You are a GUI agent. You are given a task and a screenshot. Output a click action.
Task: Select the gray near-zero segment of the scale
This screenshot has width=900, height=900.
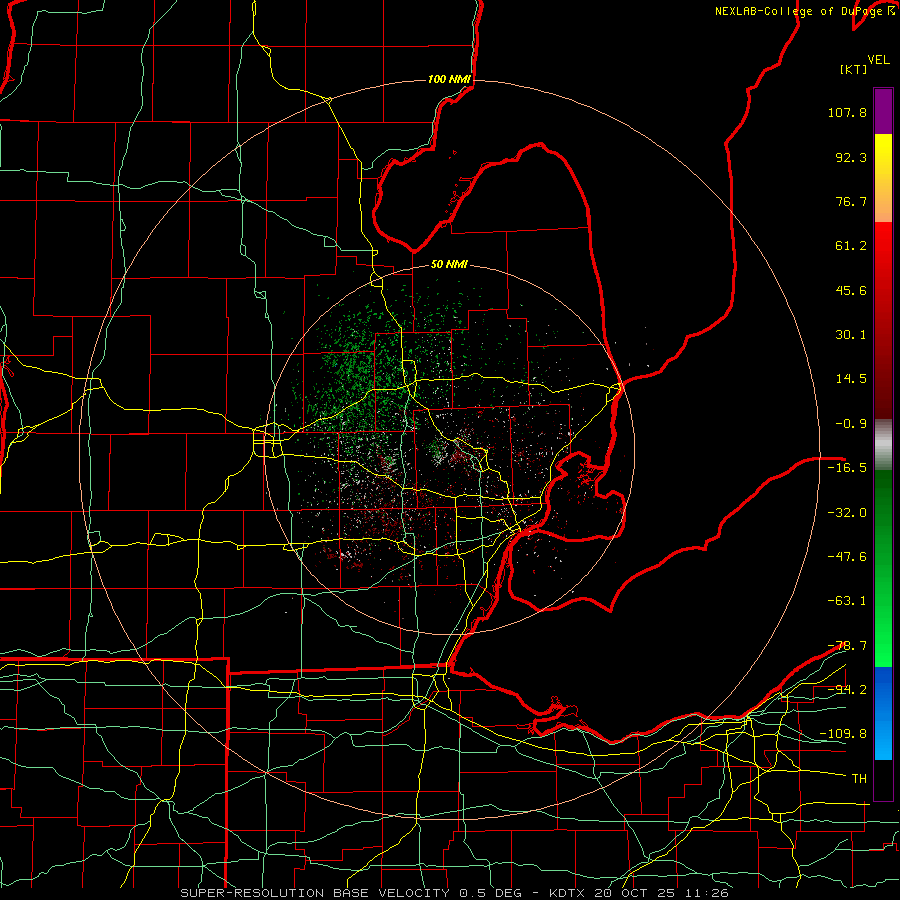tap(883, 445)
